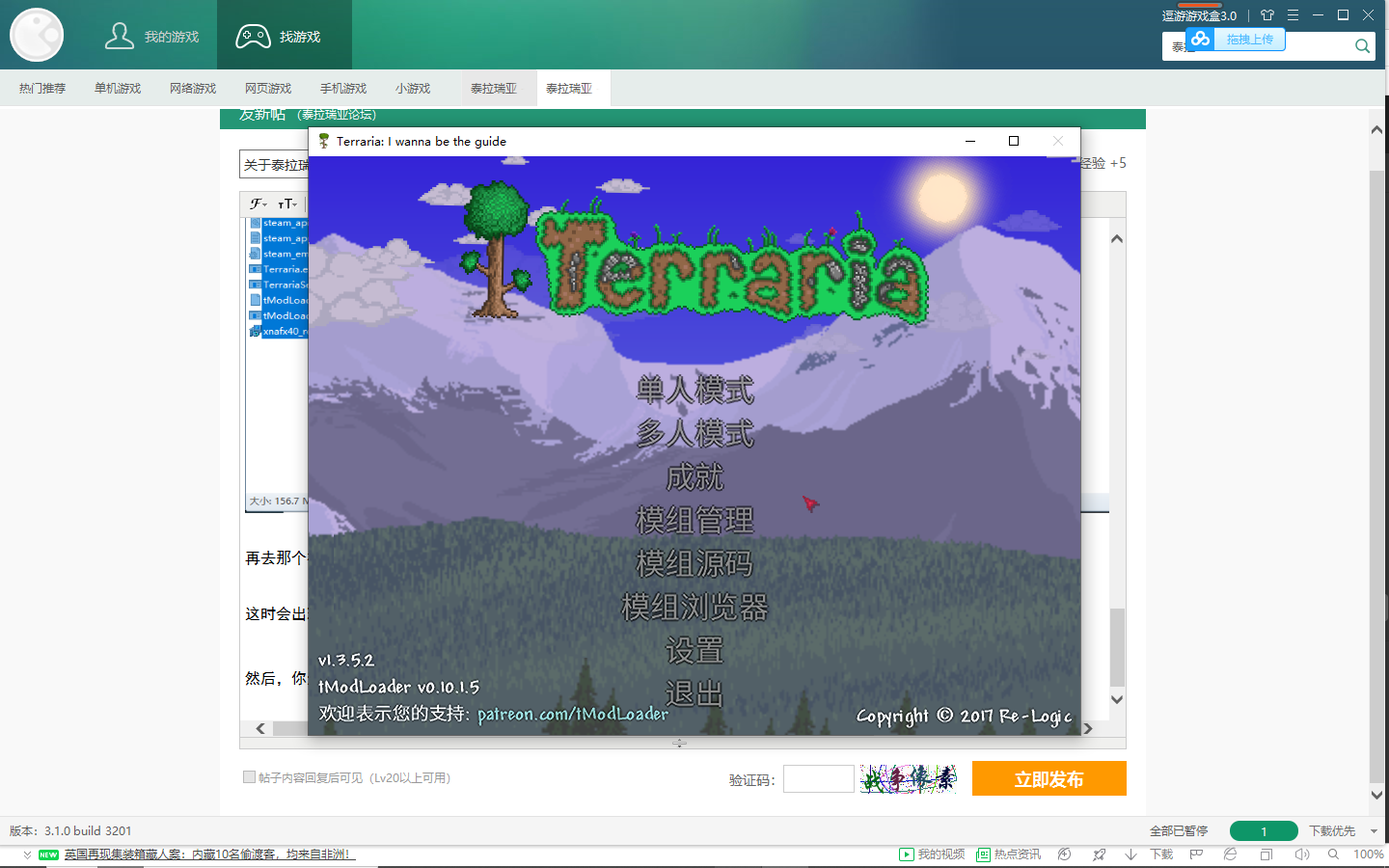The height and width of the screenshot is (868, 1389).
Task: Open the skin (T-shirt) icon in title bar
Action: (1267, 15)
